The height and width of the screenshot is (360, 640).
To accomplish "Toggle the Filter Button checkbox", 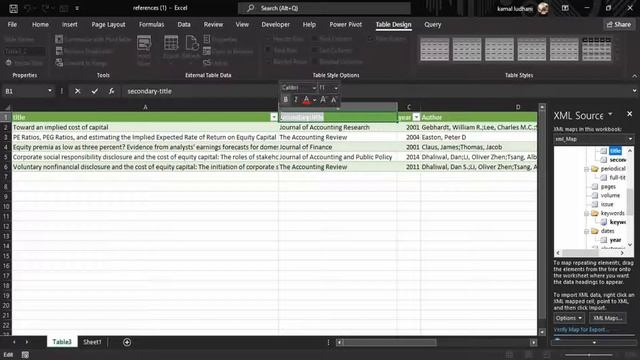I will (371, 39).
